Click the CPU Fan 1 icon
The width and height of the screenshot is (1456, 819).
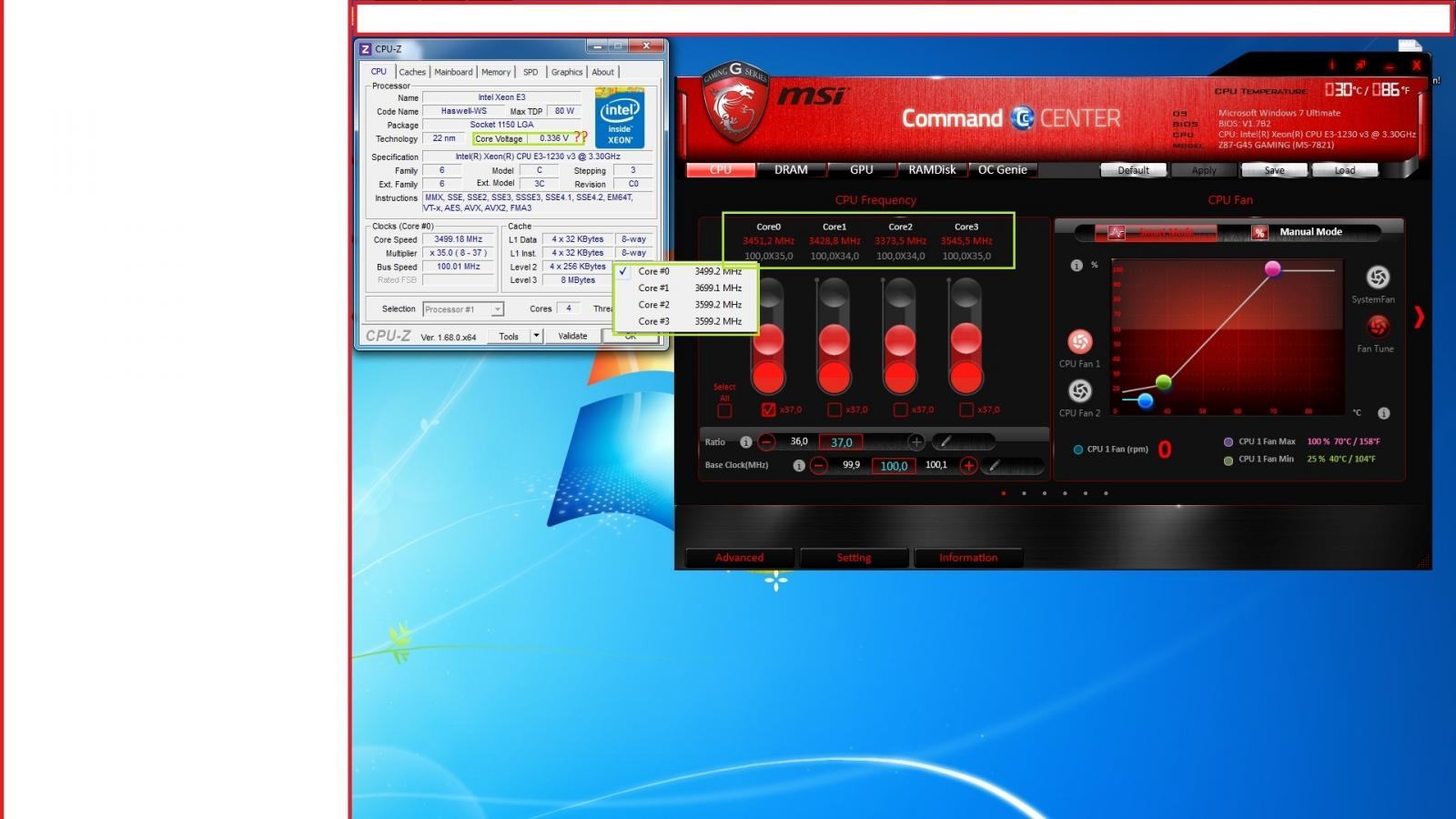tap(1079, 341)
